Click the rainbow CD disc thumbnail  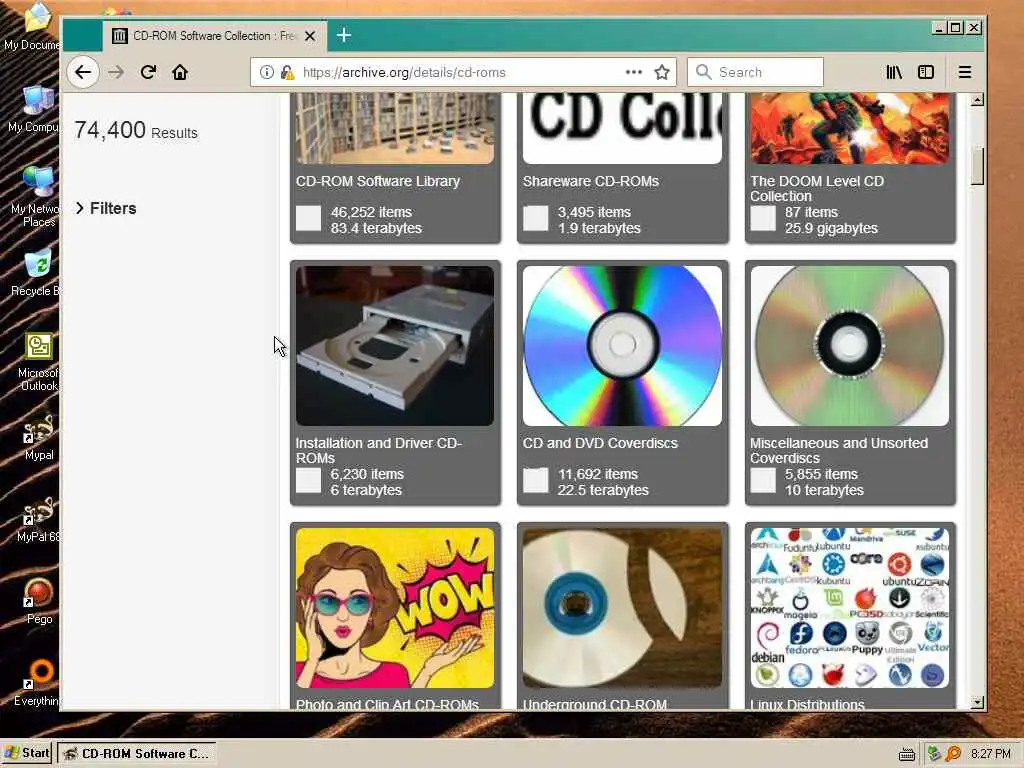[x=622, y=345]
